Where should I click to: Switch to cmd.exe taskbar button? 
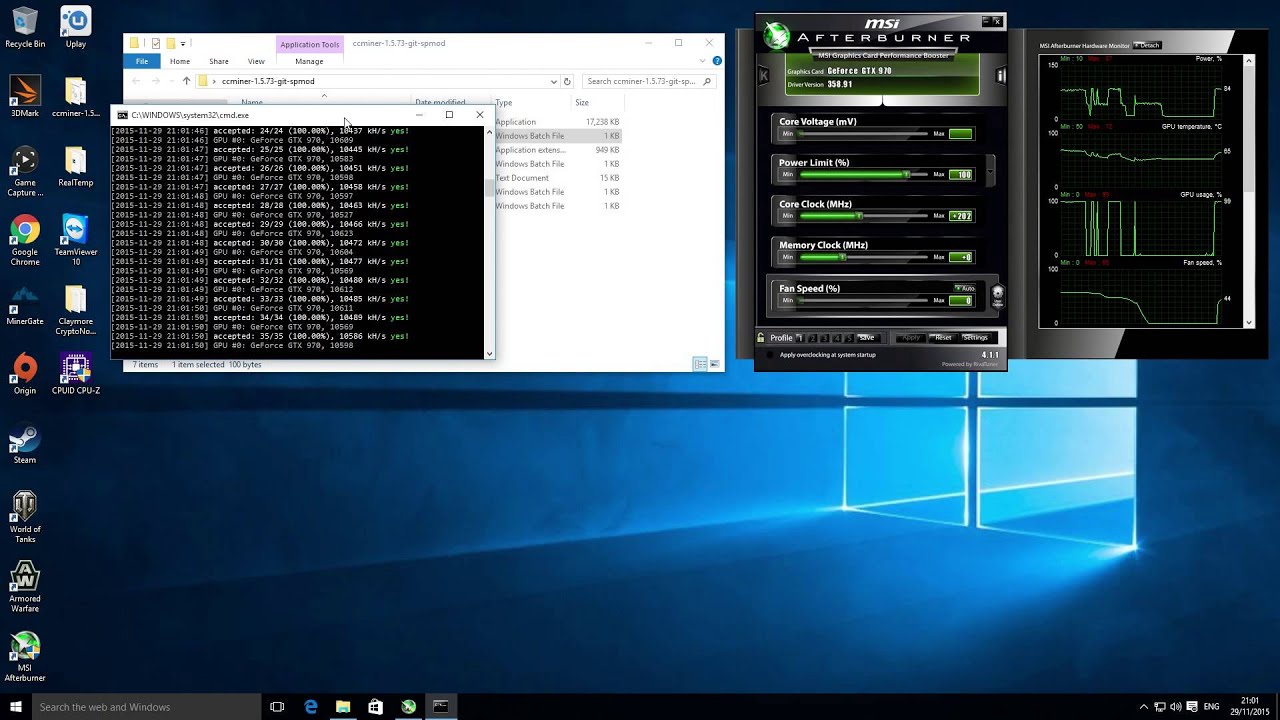tap(440, 707)
